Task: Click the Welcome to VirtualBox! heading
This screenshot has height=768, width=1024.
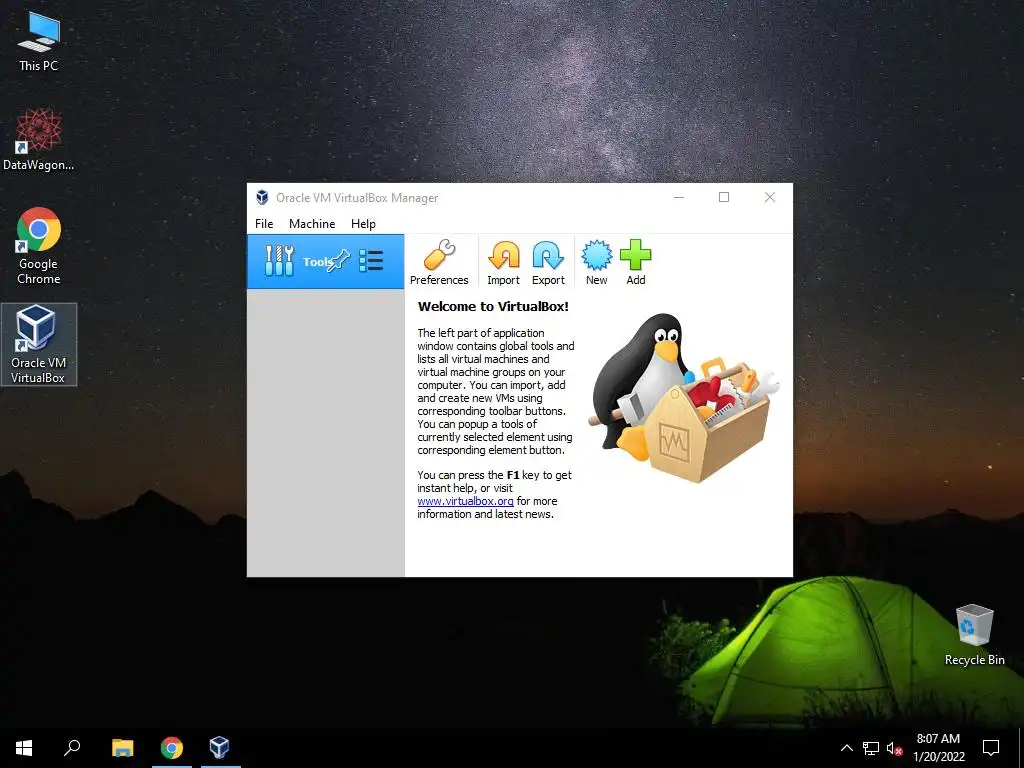Action: 493,306
